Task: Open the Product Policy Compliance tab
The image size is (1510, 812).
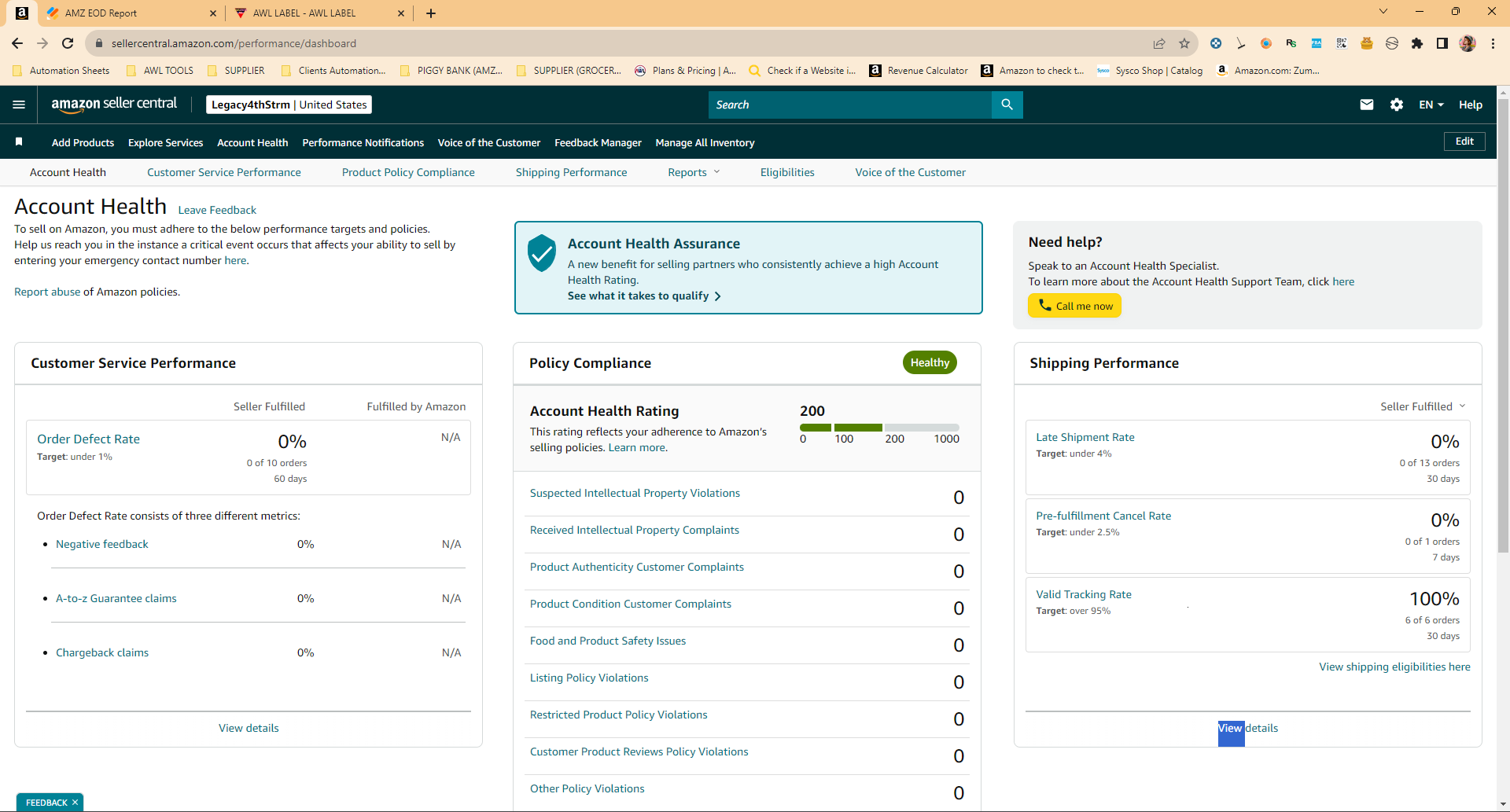Action: coord(408,172)
